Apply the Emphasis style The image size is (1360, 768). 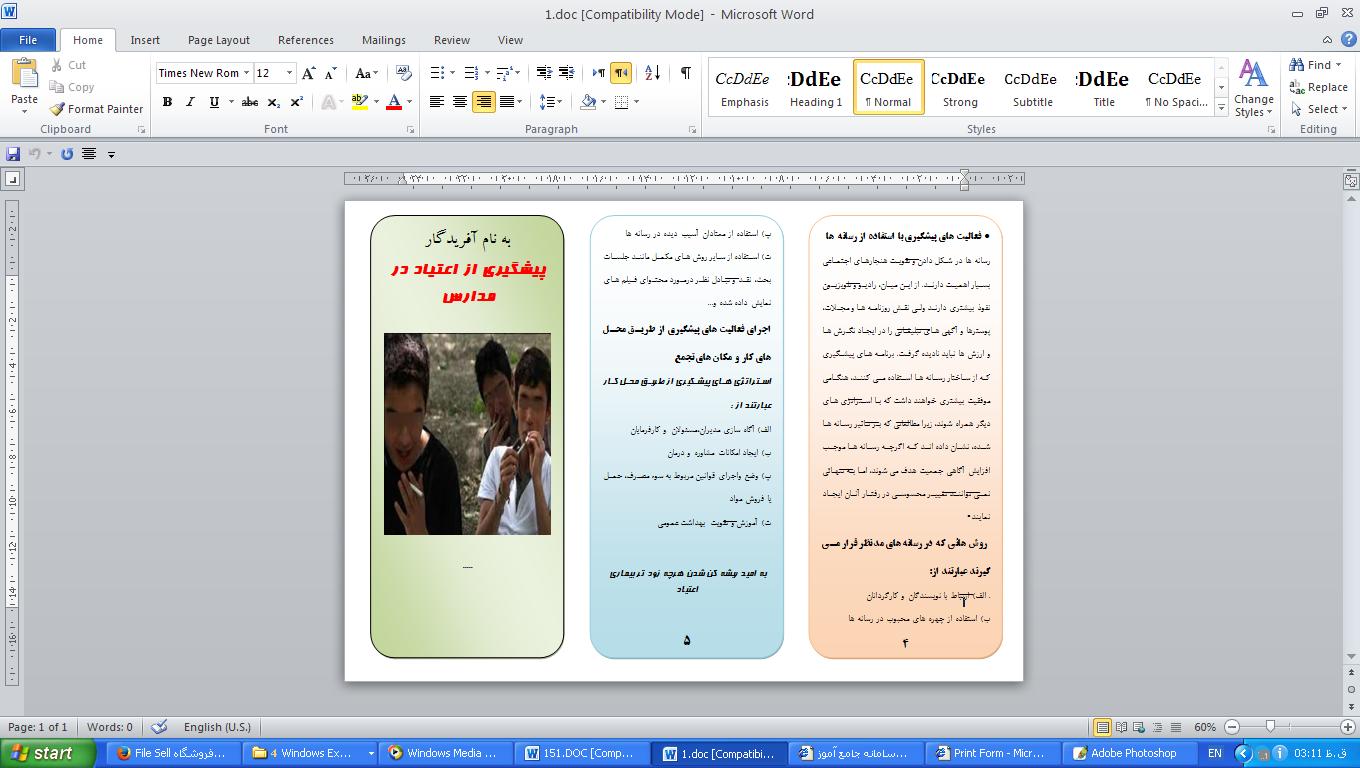click(744, 87)
